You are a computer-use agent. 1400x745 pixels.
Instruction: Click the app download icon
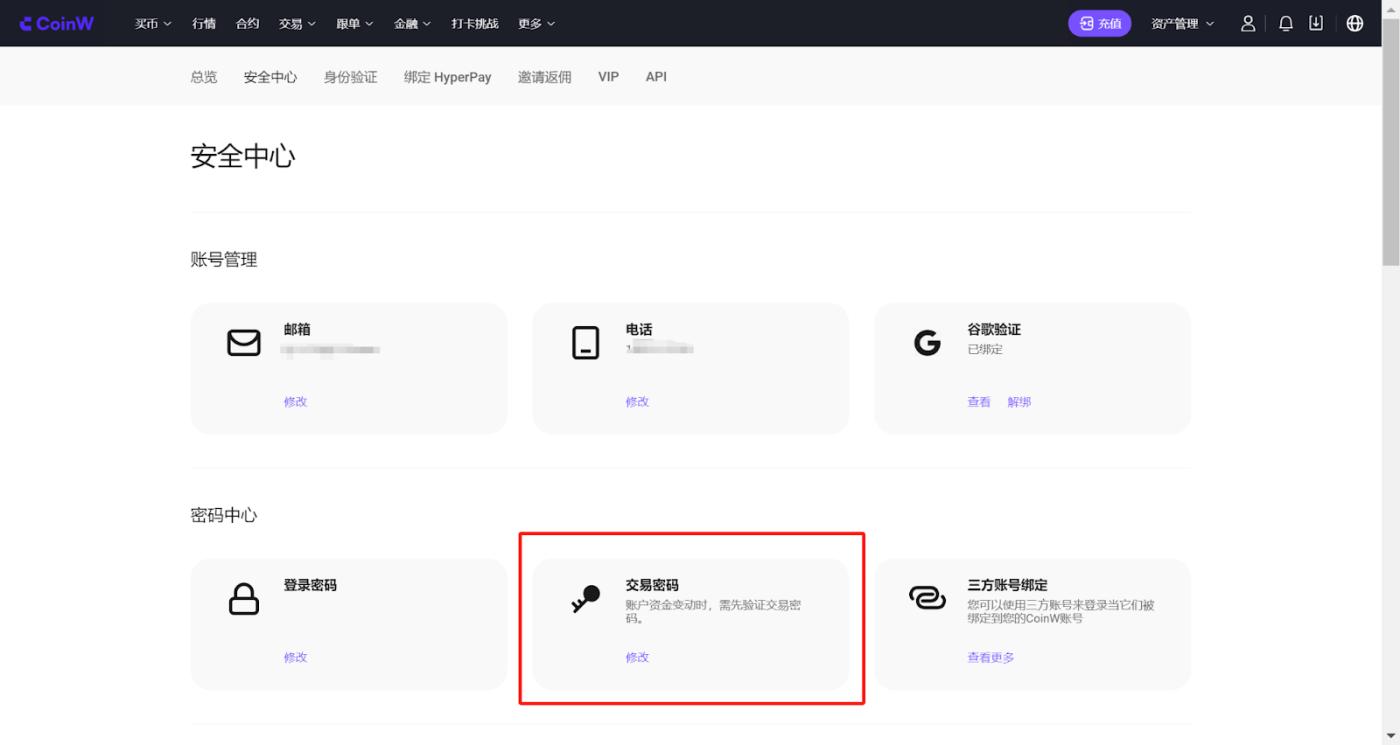click(1316, 23)
